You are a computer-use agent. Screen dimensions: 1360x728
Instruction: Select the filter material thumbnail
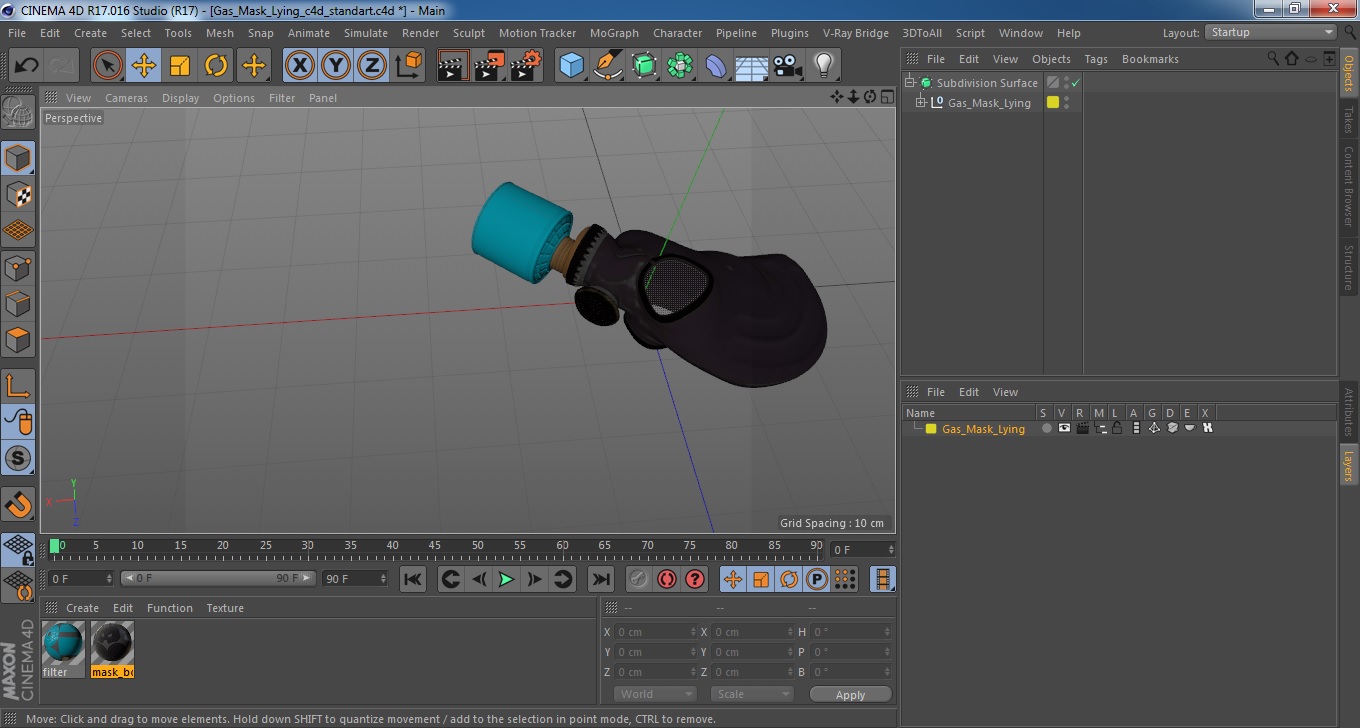click(63, 649)
